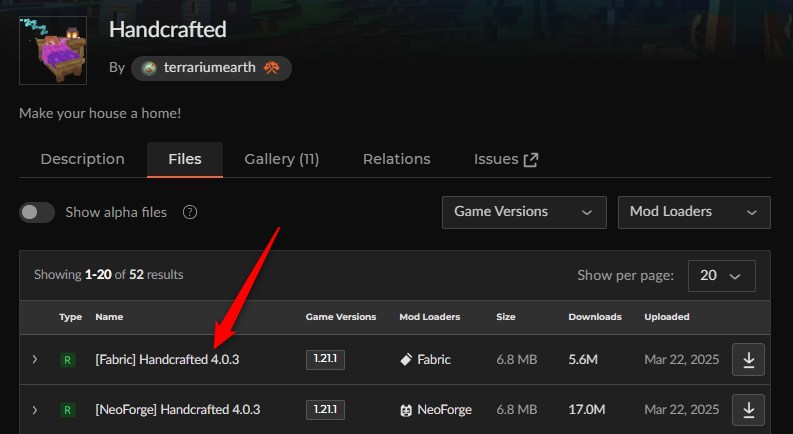Screen dimensions: 793x434
Task: Open the Game Versions dropdown
Action: pyautogui.click(x=524, y=212)
